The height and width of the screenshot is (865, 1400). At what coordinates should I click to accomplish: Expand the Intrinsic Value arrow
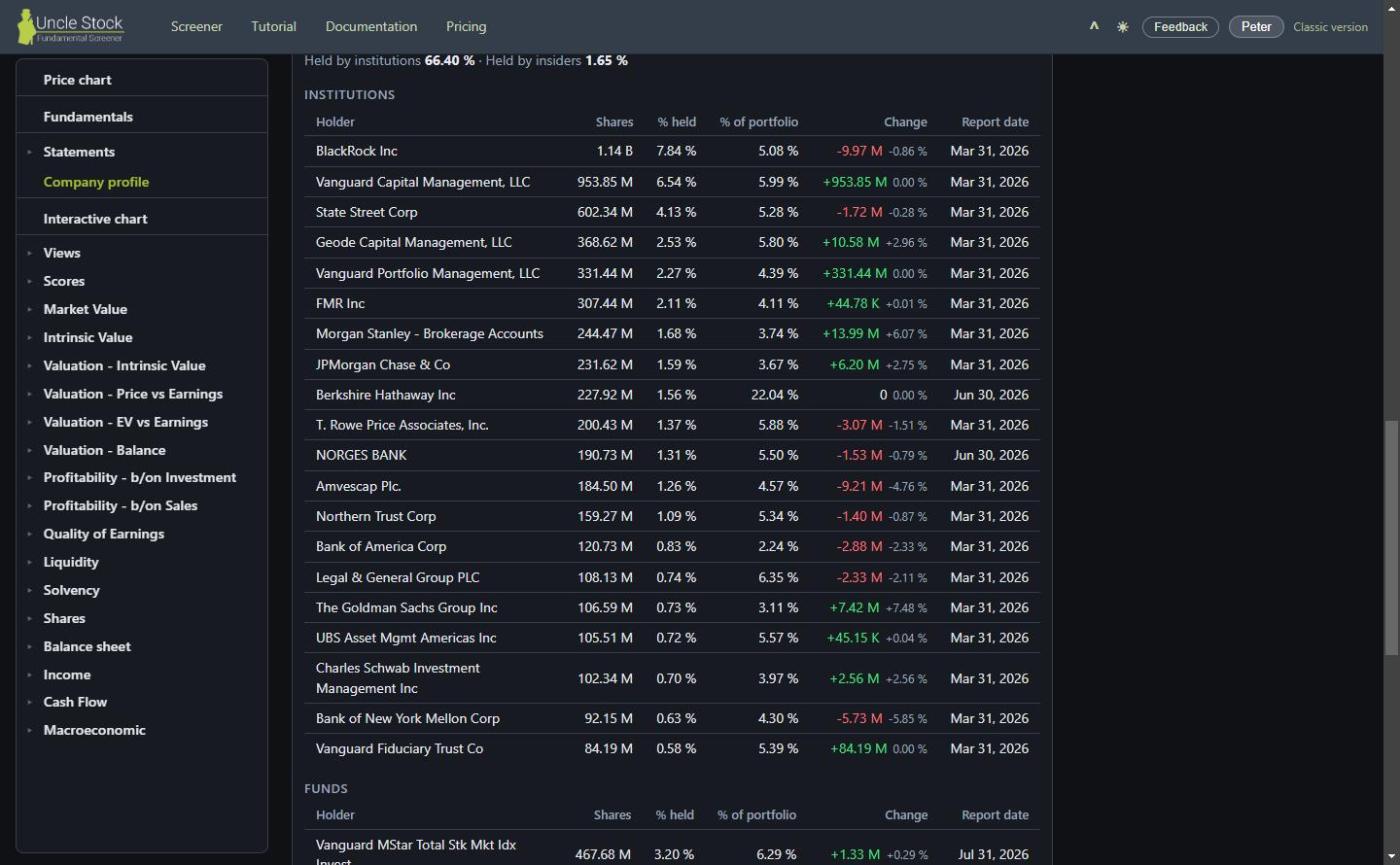click(x=30, y=337)
